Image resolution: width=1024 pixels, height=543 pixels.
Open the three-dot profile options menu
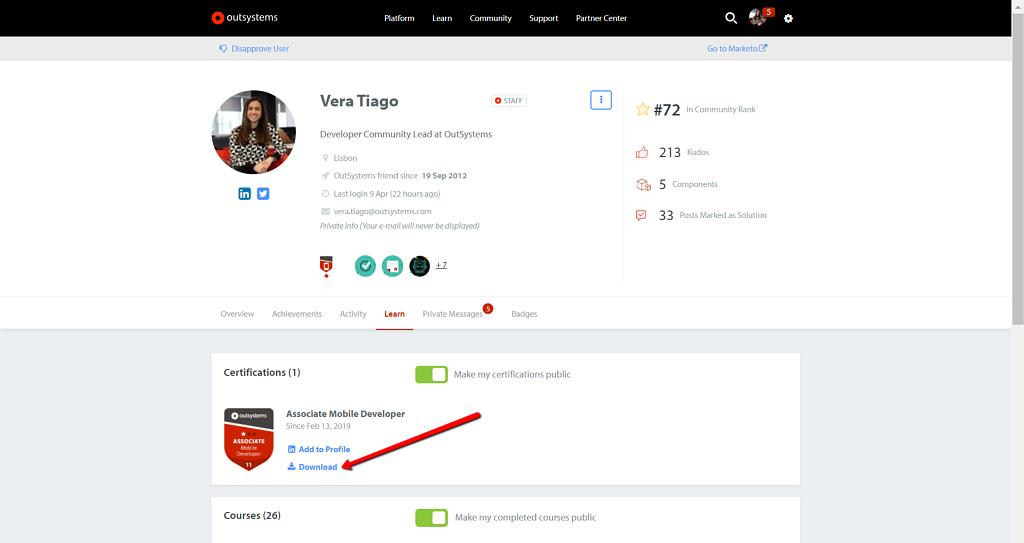click(x=600, y=100)
